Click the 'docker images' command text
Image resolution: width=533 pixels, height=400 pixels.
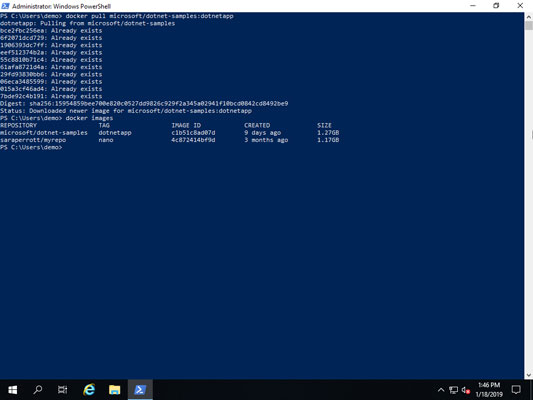(89, 118)
